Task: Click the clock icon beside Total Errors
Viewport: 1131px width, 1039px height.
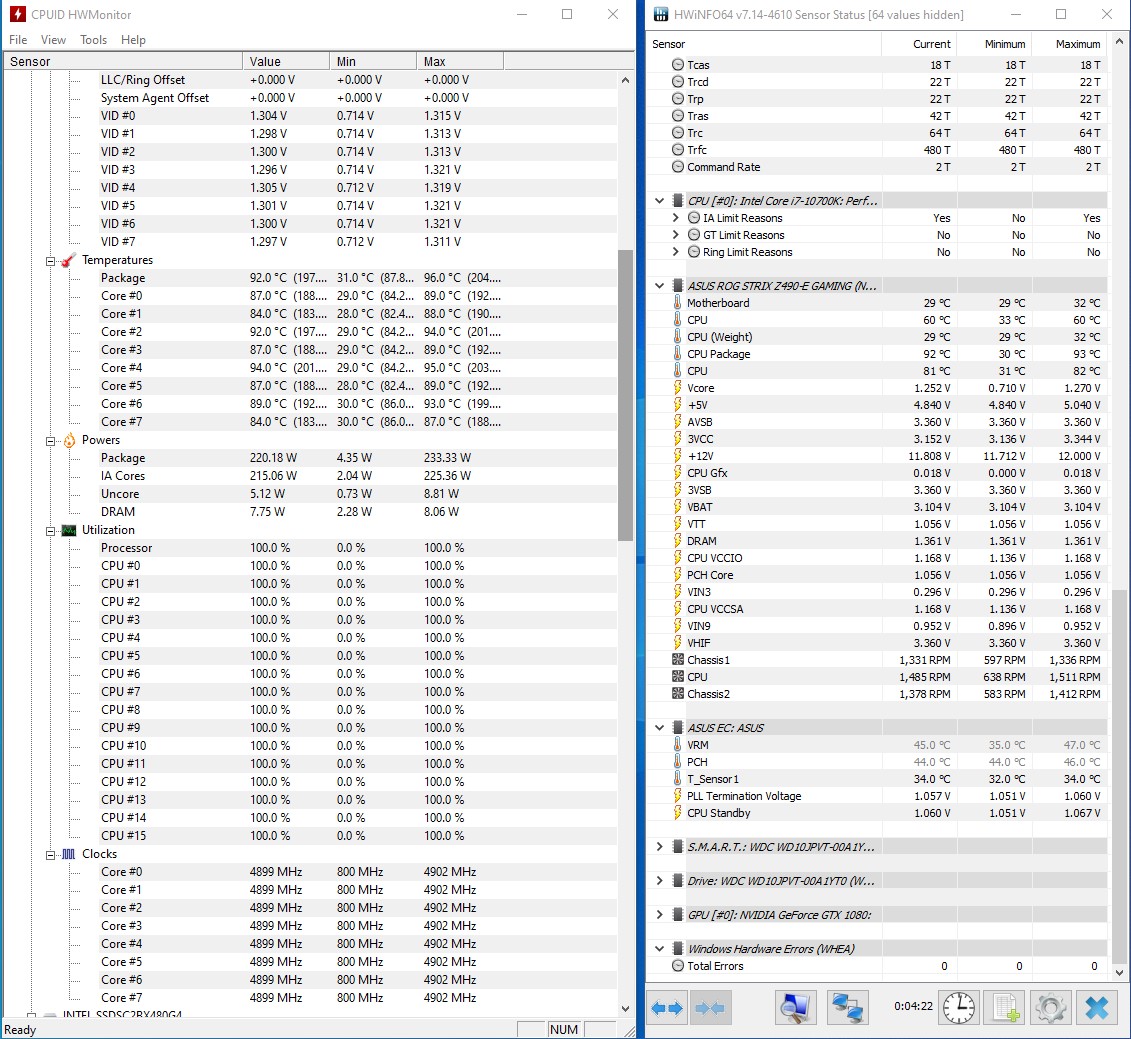Action: tap(677, 965)
